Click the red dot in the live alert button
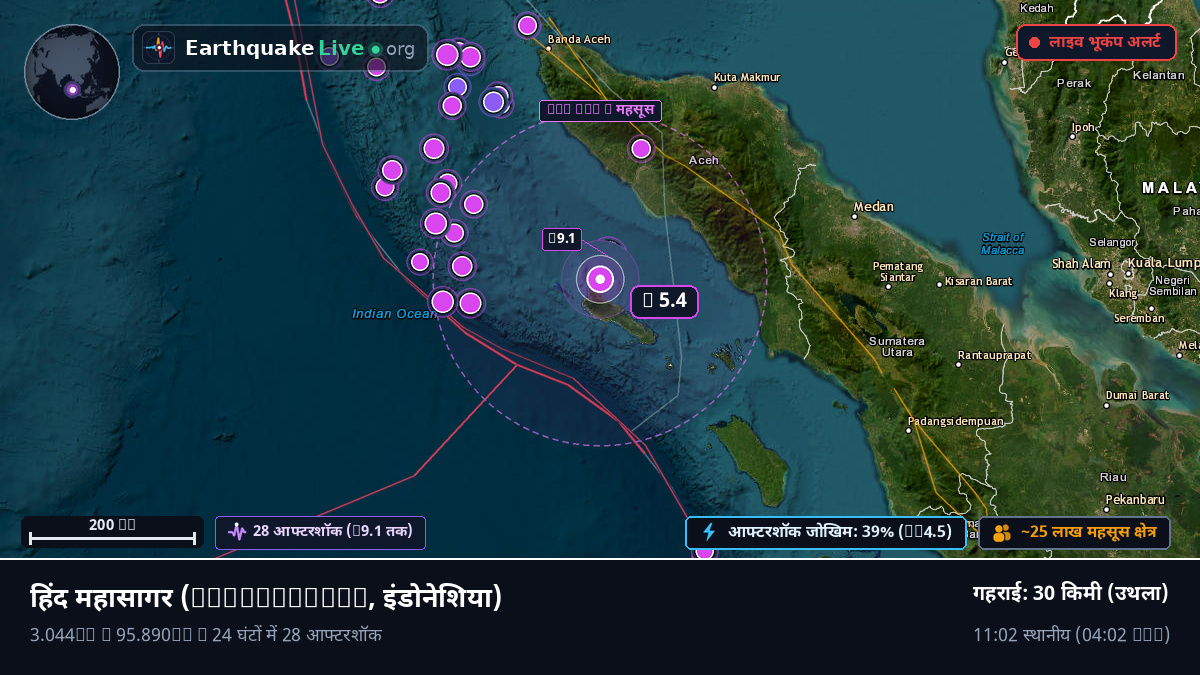Viewport: 1200px width, 675px height. tap(1035, 43)
